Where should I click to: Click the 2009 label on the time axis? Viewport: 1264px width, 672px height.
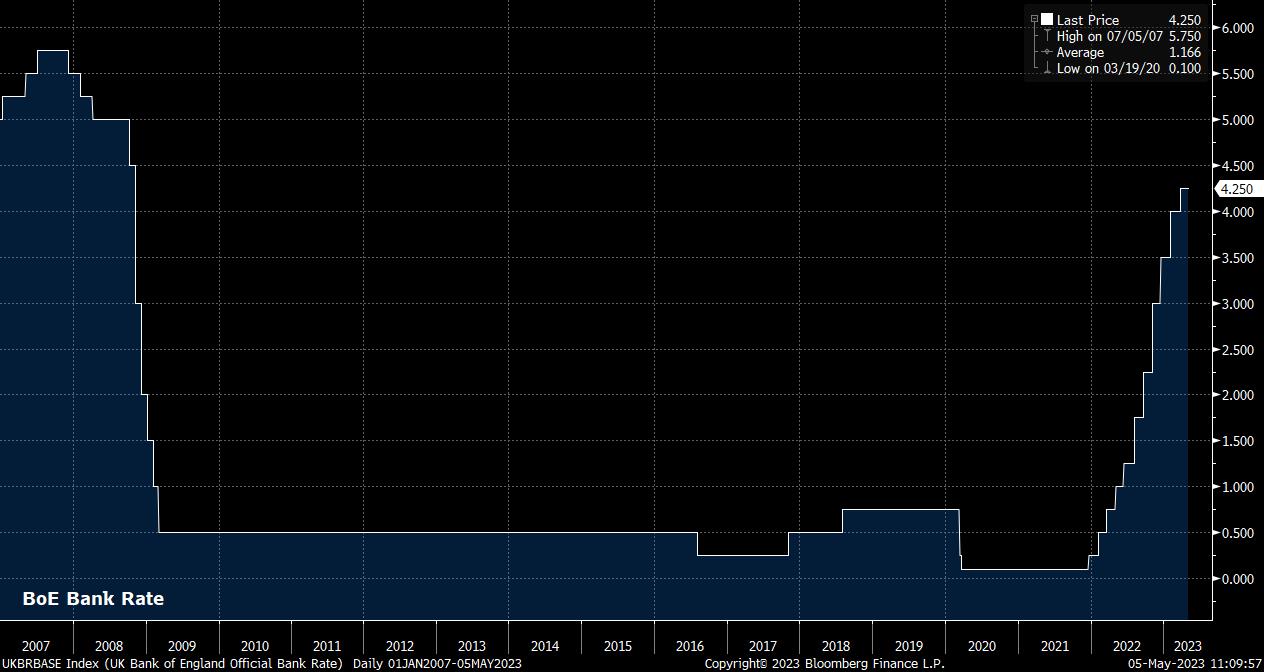182,646
